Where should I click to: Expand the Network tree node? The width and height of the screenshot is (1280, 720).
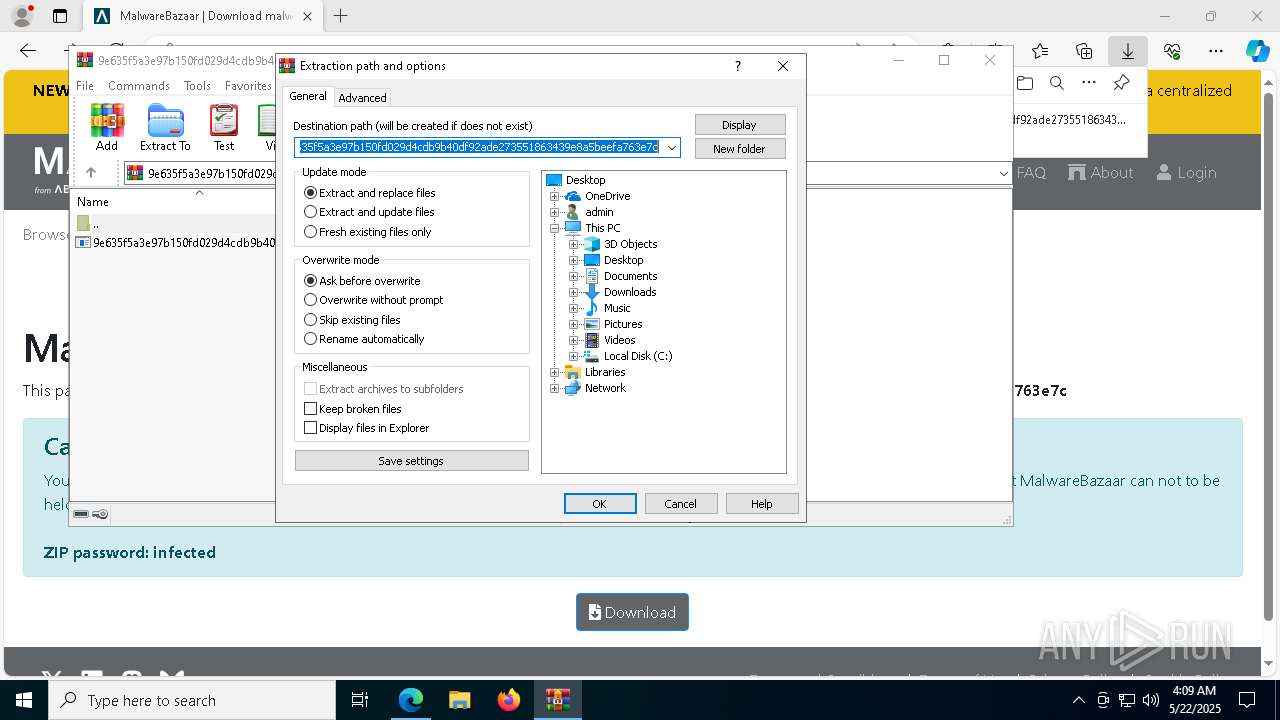554,388
